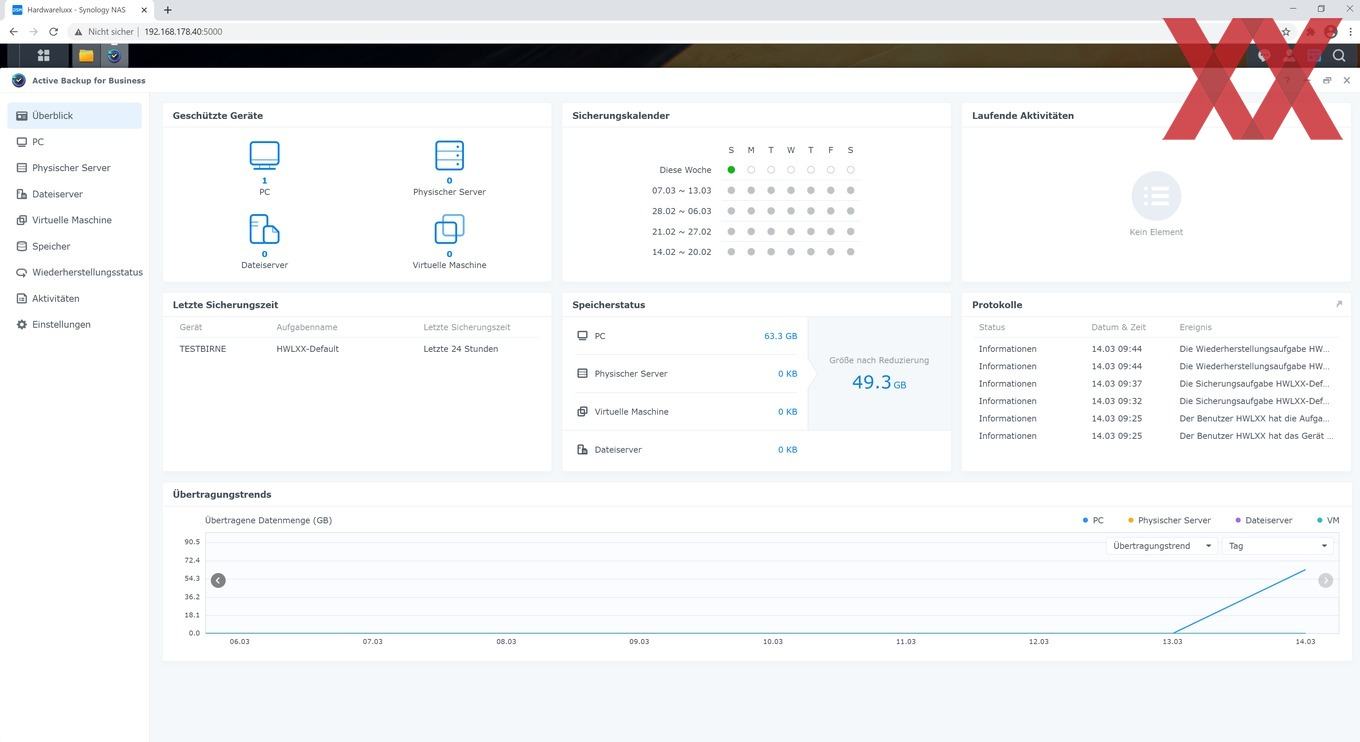Click Datum & Zeit column header in Protokolle
Image resolution: width=1360 pixels, height=742 pixels.
tap(1119, 327)
